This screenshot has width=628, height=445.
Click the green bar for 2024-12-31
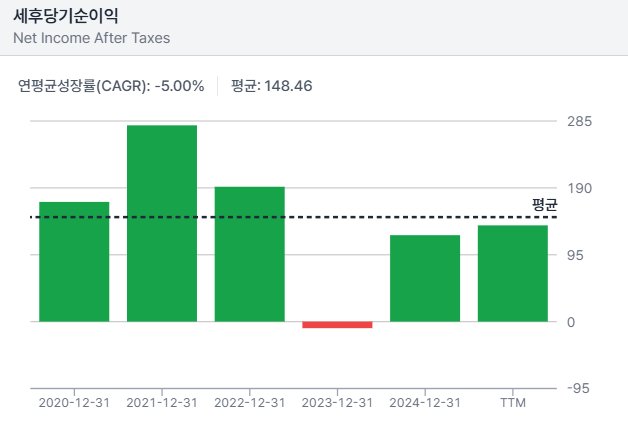tap(425, 278)
